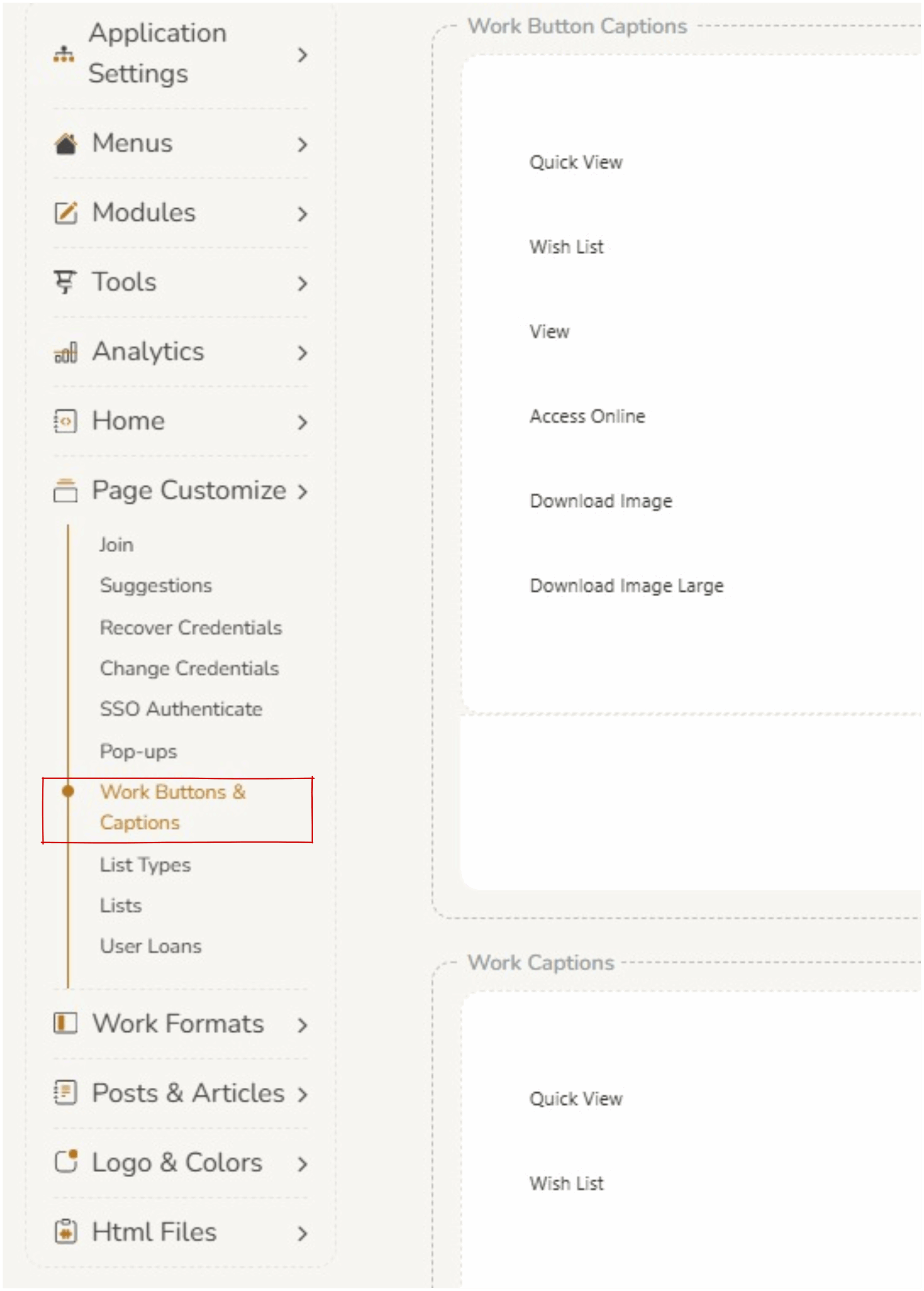Click the Modules edit-pencil icon
The height and width of the screenshot is (1291, 924).
coord(66,213)
